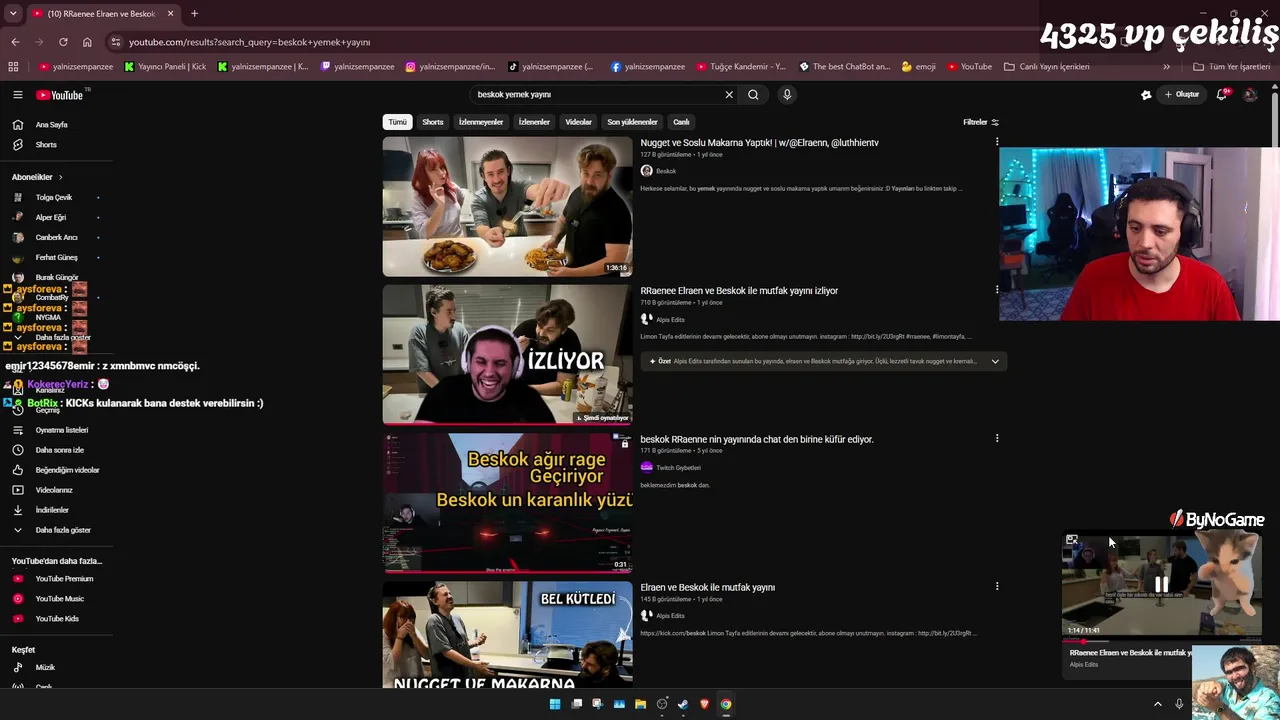Show hidden system tray icons
Viewport: 1280px width, 720px height.
coord(1158,704)
